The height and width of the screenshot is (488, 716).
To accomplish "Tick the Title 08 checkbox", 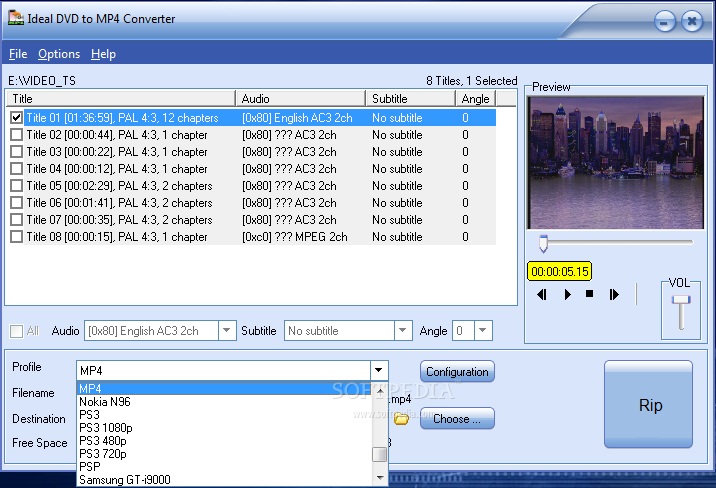I will [x=16, y=236].
